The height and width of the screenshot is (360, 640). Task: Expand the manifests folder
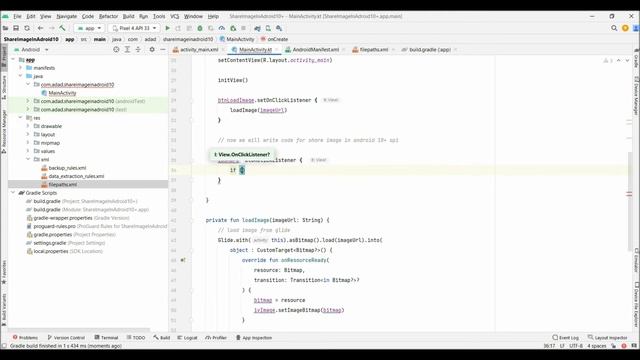coord(20,68)
